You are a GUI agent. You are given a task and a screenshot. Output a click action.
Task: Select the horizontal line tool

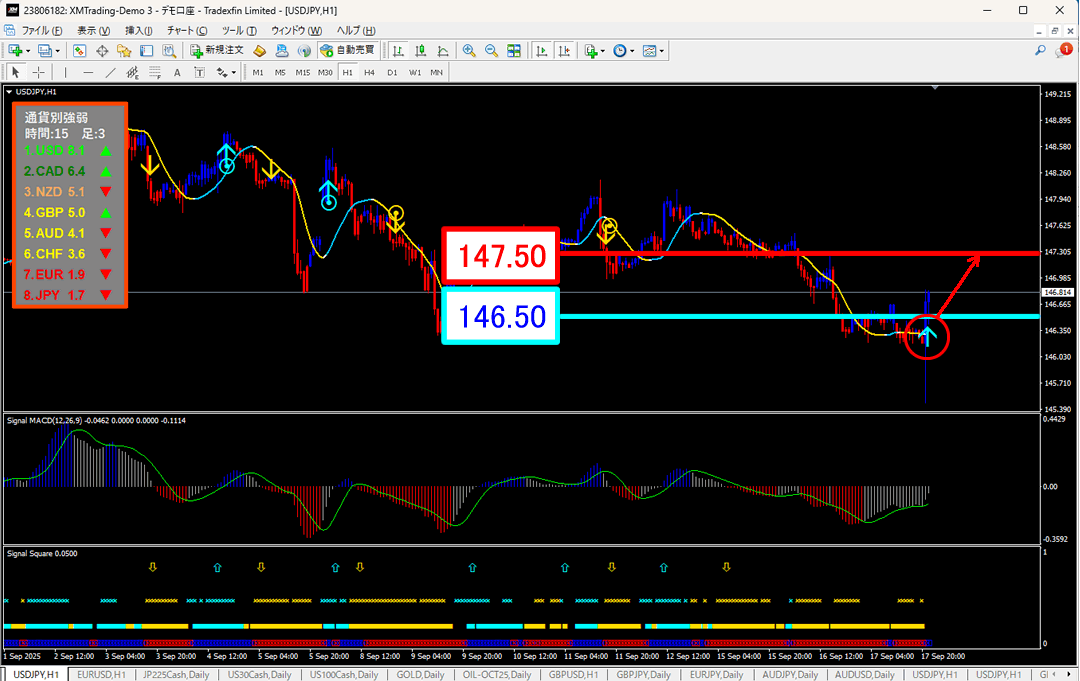click(88, 72)
